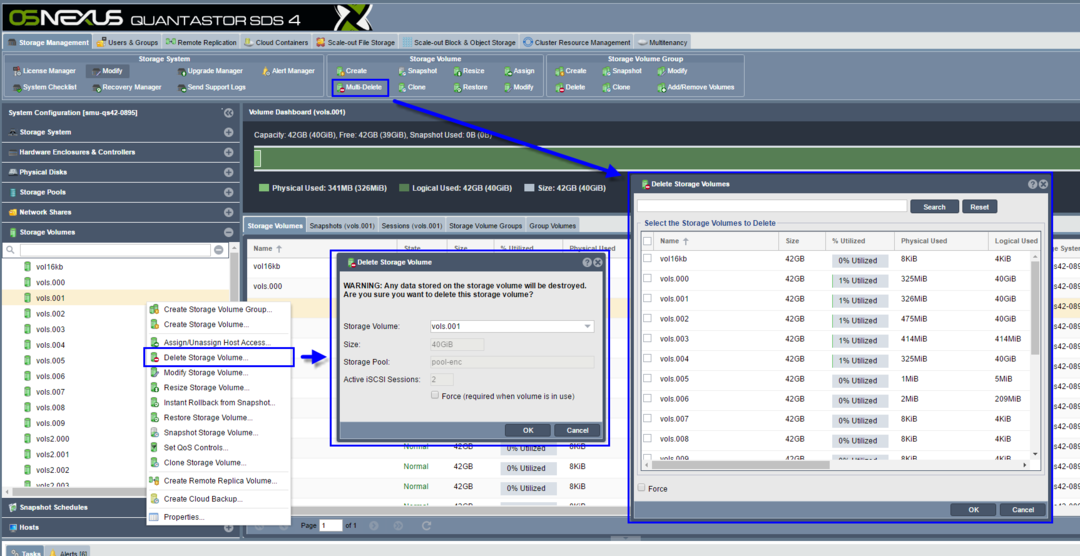Select vols.004 in the volume tree
Image resolution: width=1080 pixels, height=556 pixels.
coord(50,345)
